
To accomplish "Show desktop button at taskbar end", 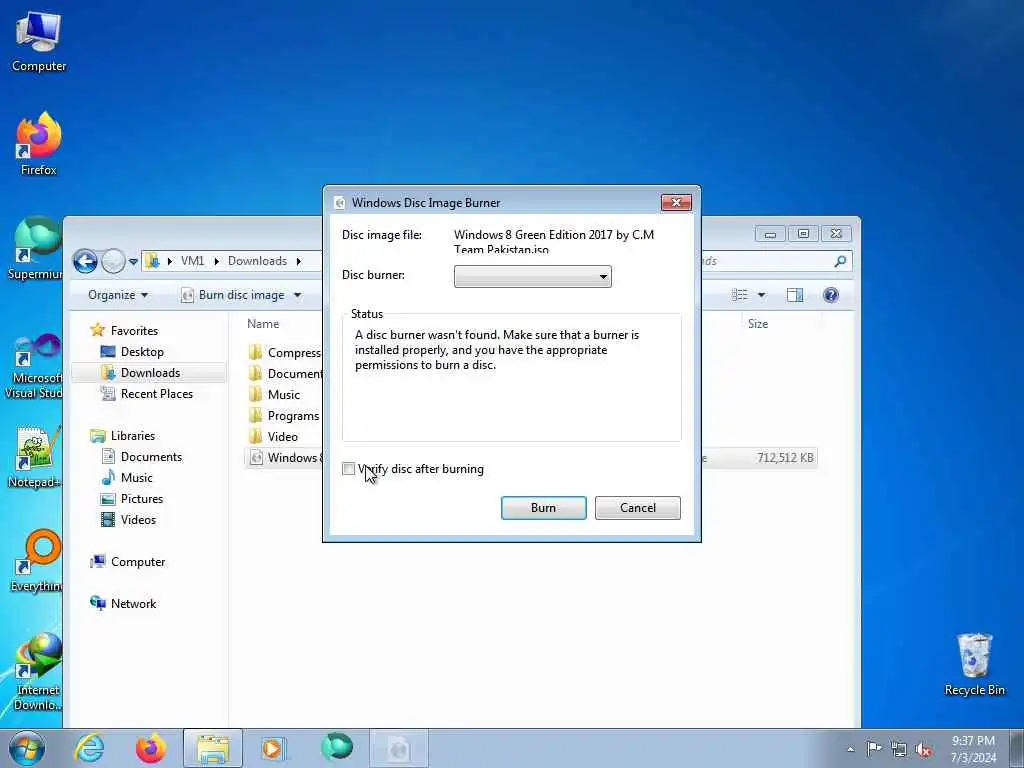I will point(1017,748).
